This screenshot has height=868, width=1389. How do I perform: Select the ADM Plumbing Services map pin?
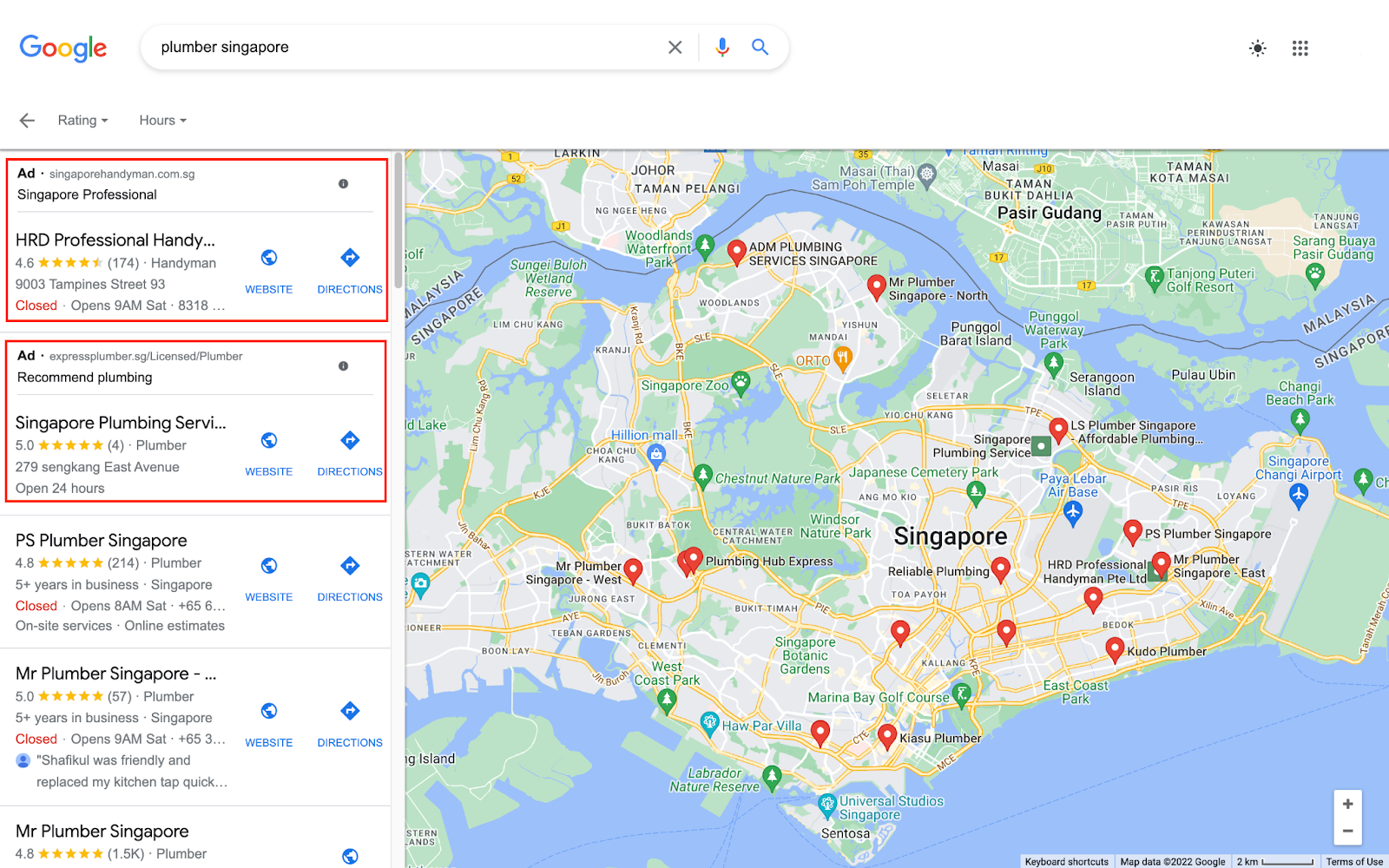point(736,253)
